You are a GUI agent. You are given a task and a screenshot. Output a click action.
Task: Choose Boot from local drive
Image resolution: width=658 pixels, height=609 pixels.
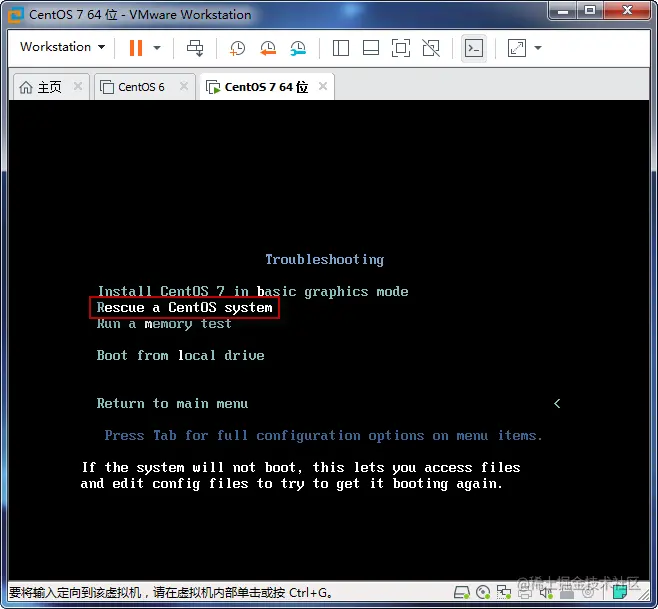coord(180,355)
